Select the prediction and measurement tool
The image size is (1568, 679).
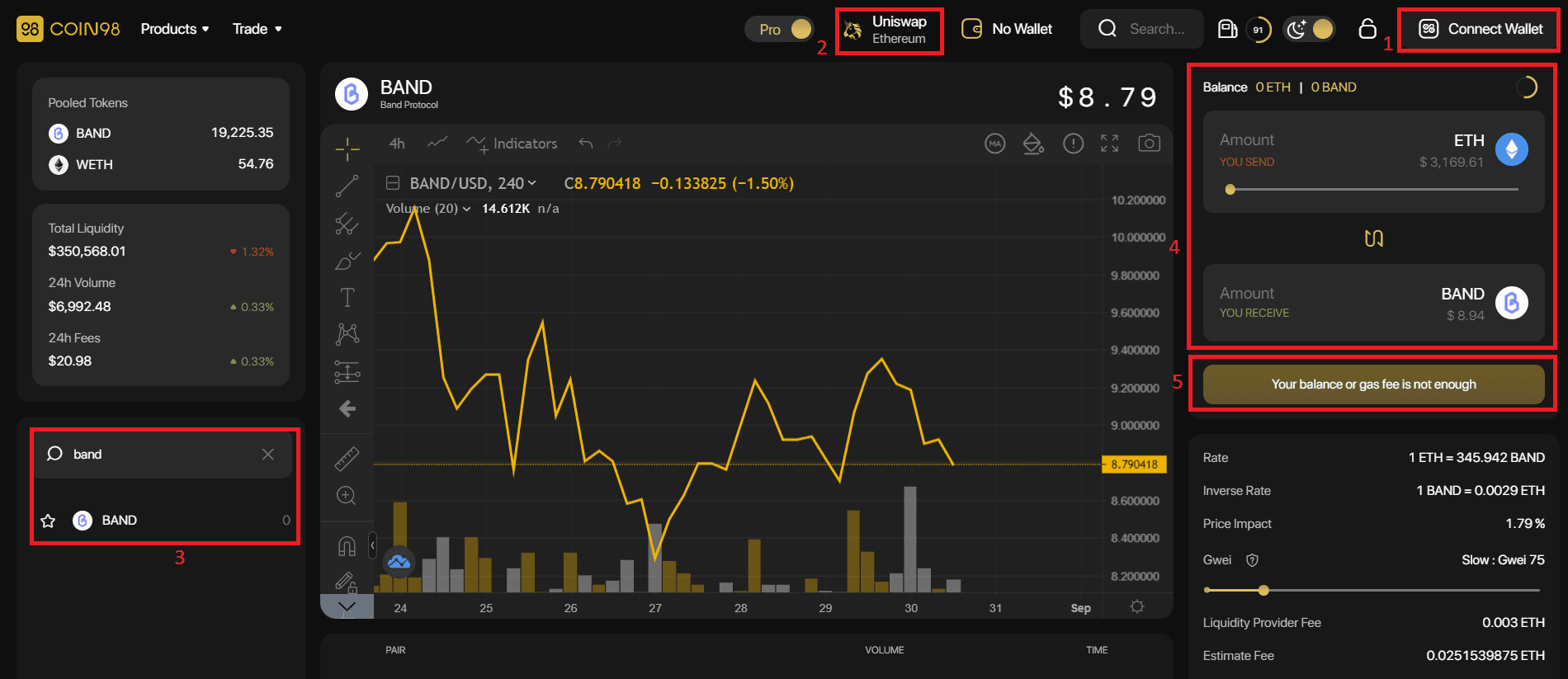[x=347, y=372]
